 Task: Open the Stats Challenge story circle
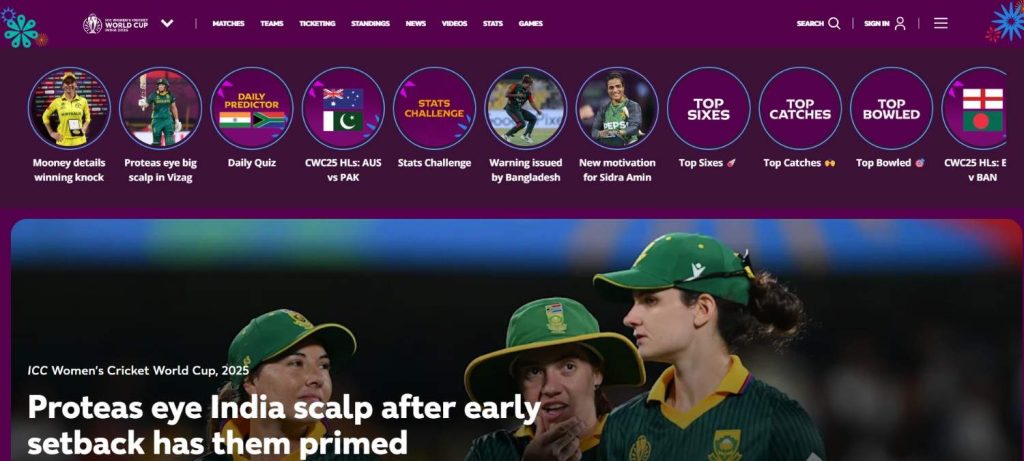[434, 108]
